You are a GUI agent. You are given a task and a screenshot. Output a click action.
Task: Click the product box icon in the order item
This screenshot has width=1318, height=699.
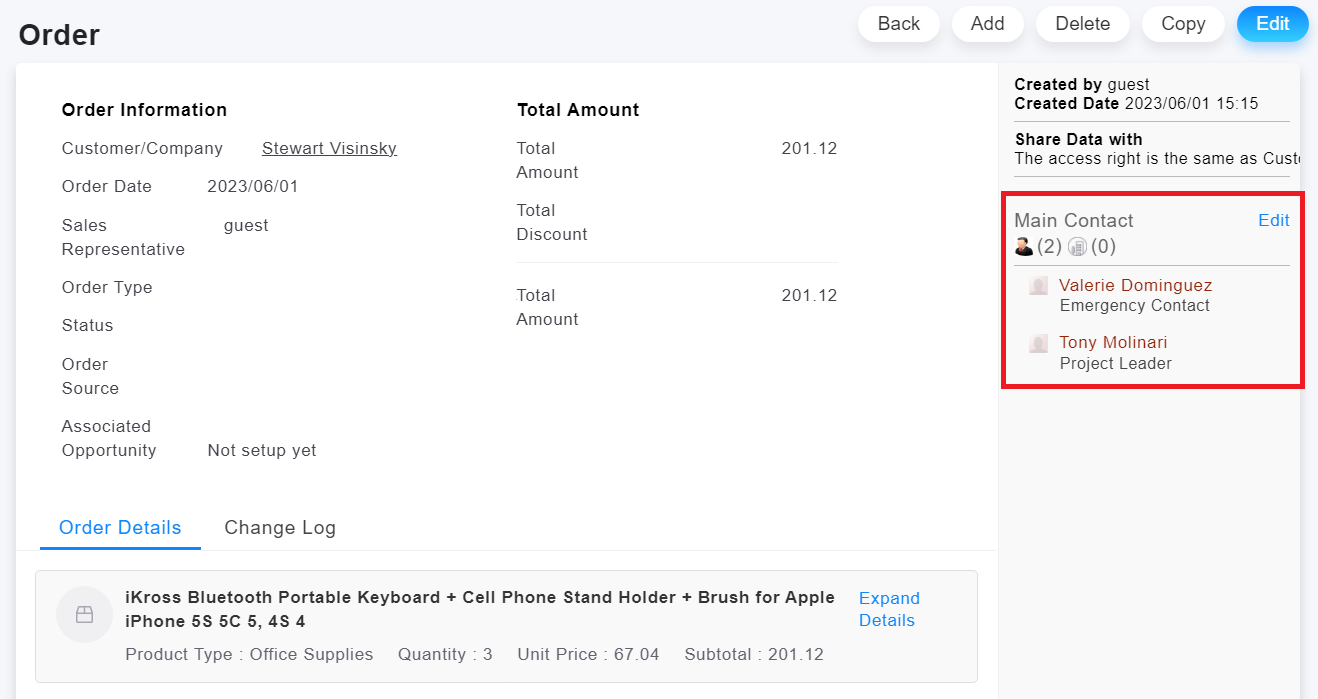(x=84, y=614)
